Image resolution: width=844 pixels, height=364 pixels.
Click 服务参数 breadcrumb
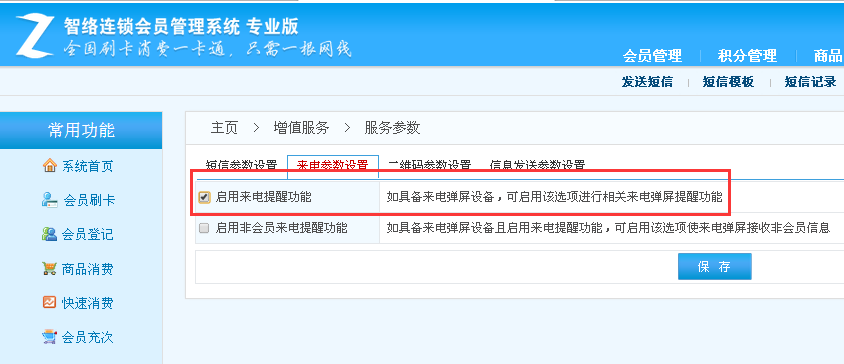pos(392,128)
